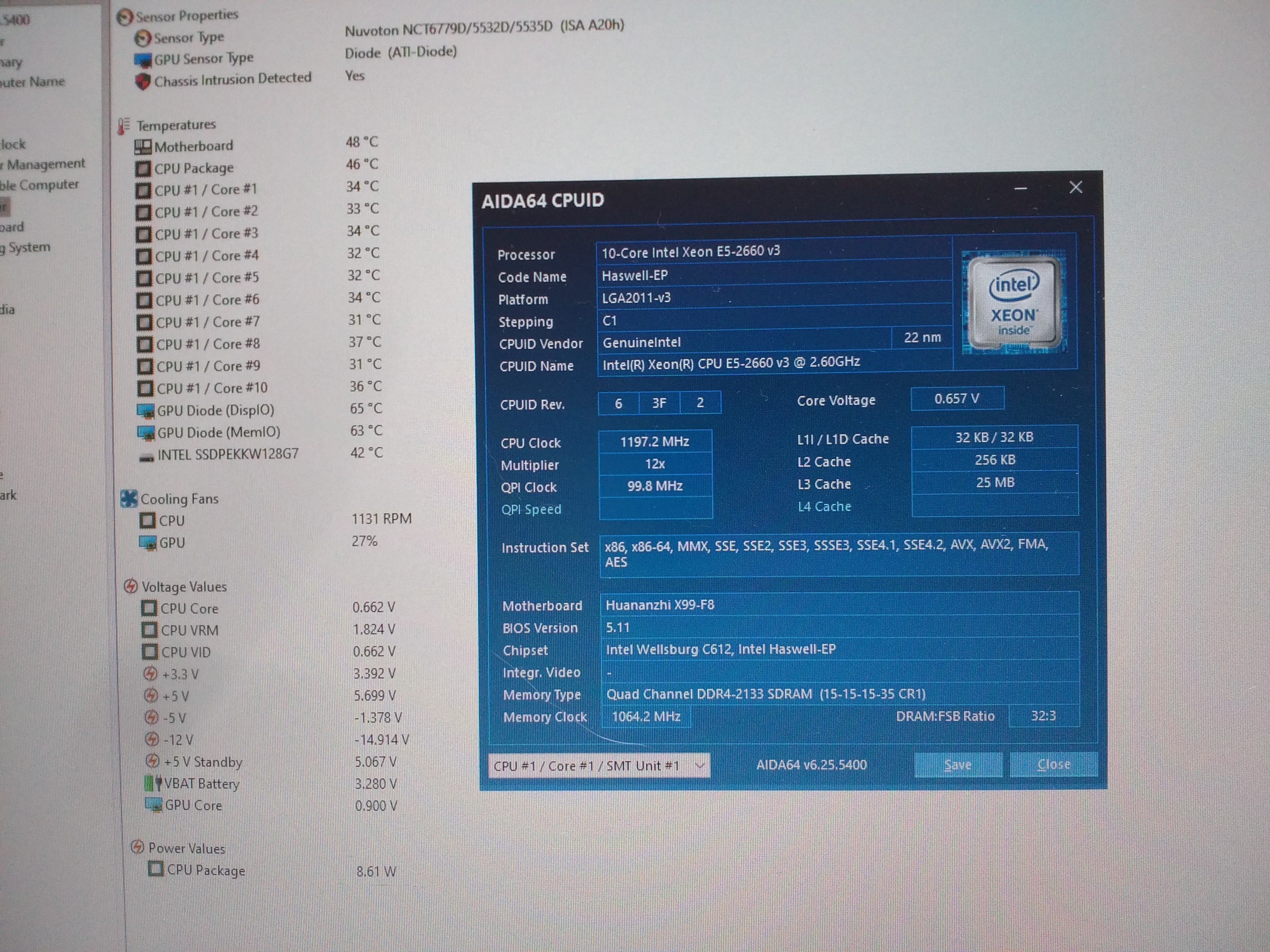Select the CPU Package temperature row

point(193,168)
